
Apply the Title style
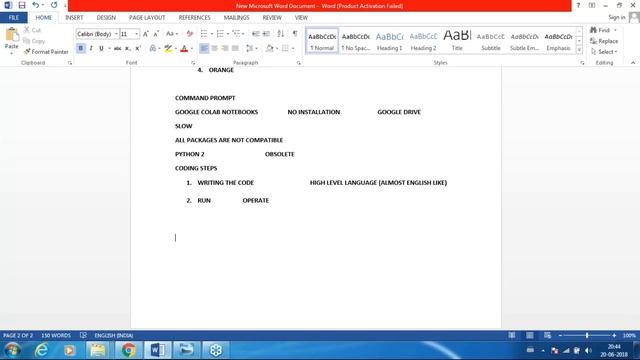click(x=457, y=41)
